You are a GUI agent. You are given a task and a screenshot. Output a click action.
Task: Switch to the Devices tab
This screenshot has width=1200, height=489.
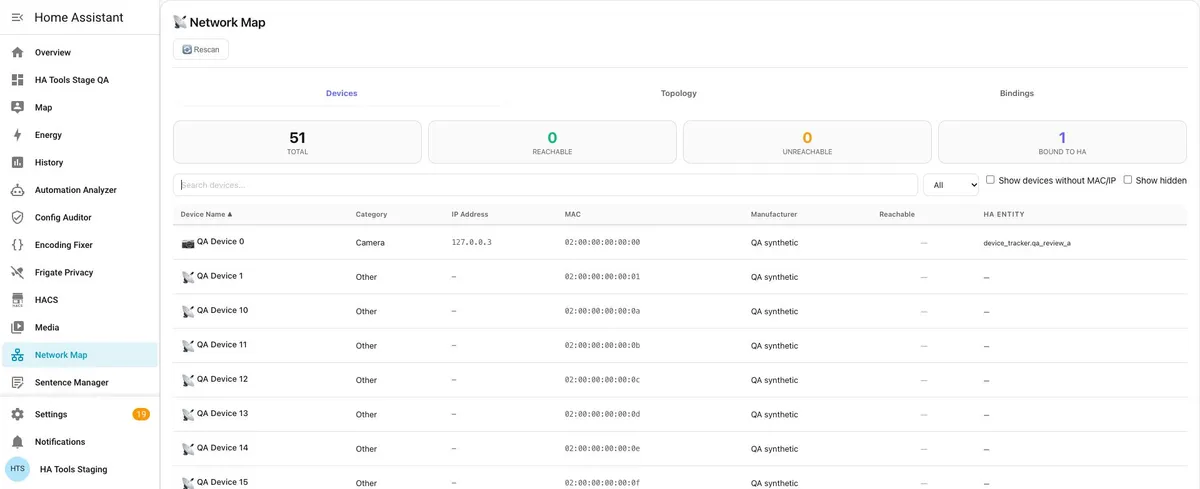tap(342, 93)
